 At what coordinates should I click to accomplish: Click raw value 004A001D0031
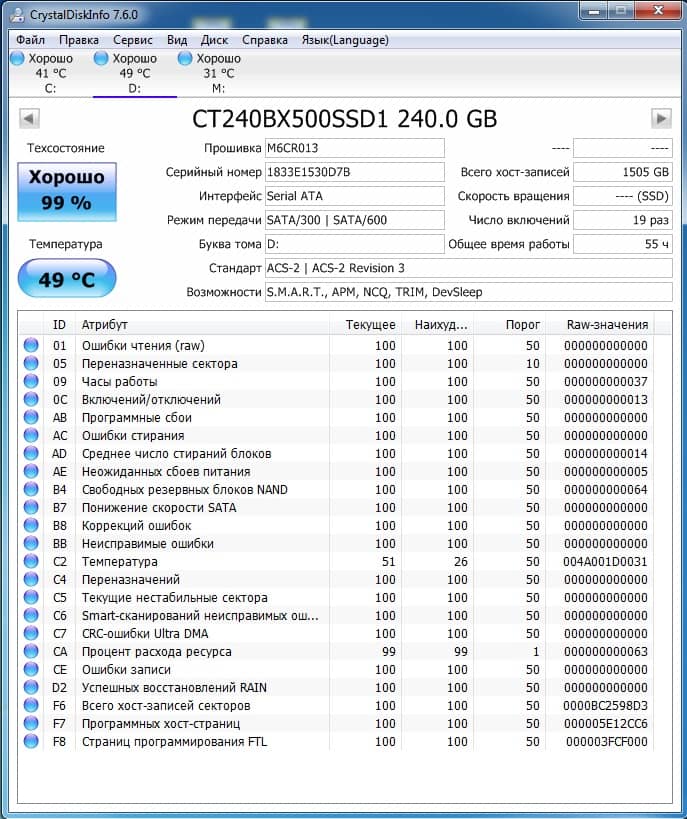click(605, 561)
